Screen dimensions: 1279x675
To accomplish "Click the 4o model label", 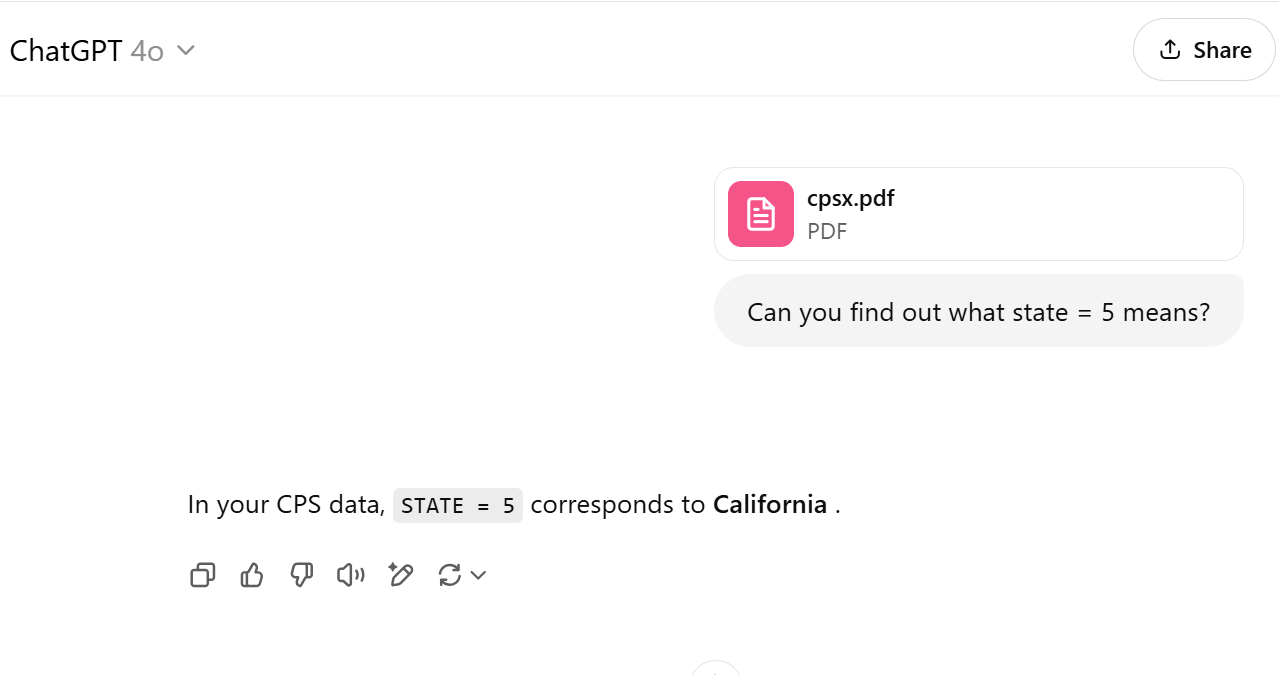I will tap(147, 51).
